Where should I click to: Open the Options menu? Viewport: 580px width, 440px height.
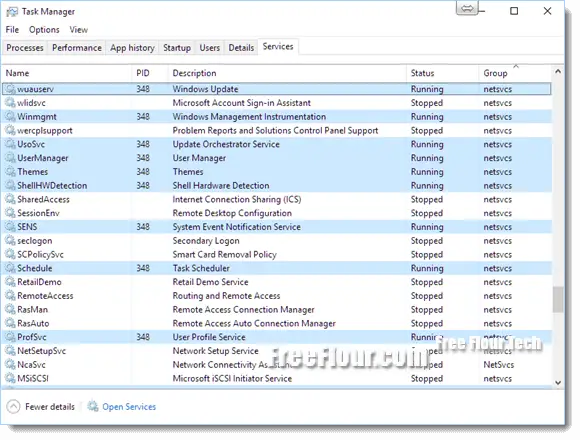(x=44, y=30)
